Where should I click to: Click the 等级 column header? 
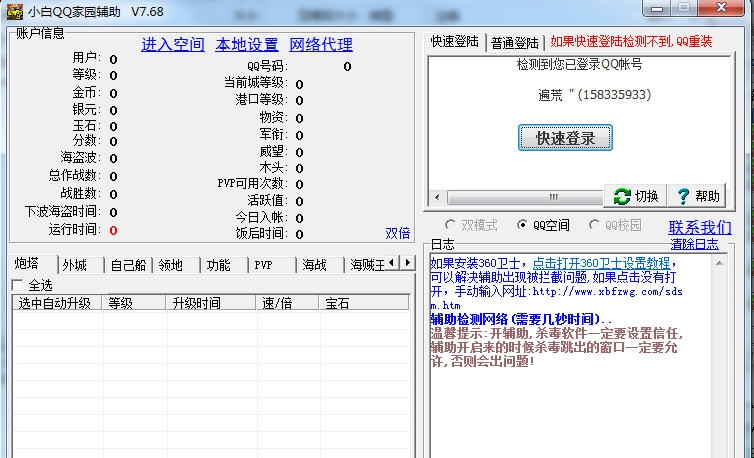point(135,303)
